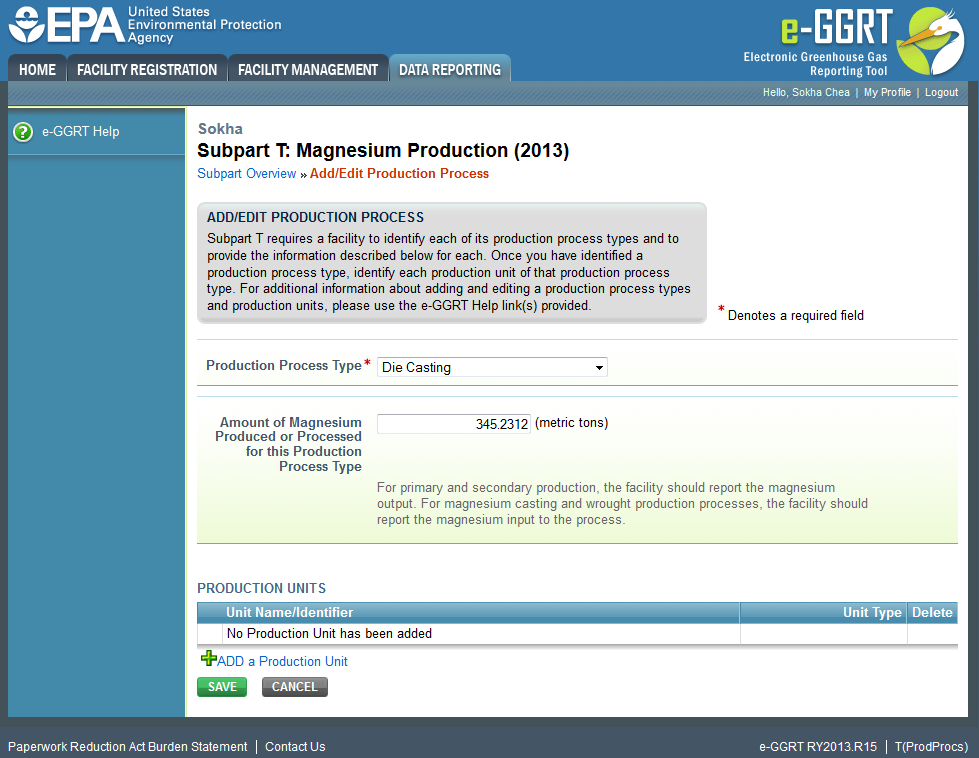Open Paperwork Reduction Act Burden Statement link

coord(127,747)
